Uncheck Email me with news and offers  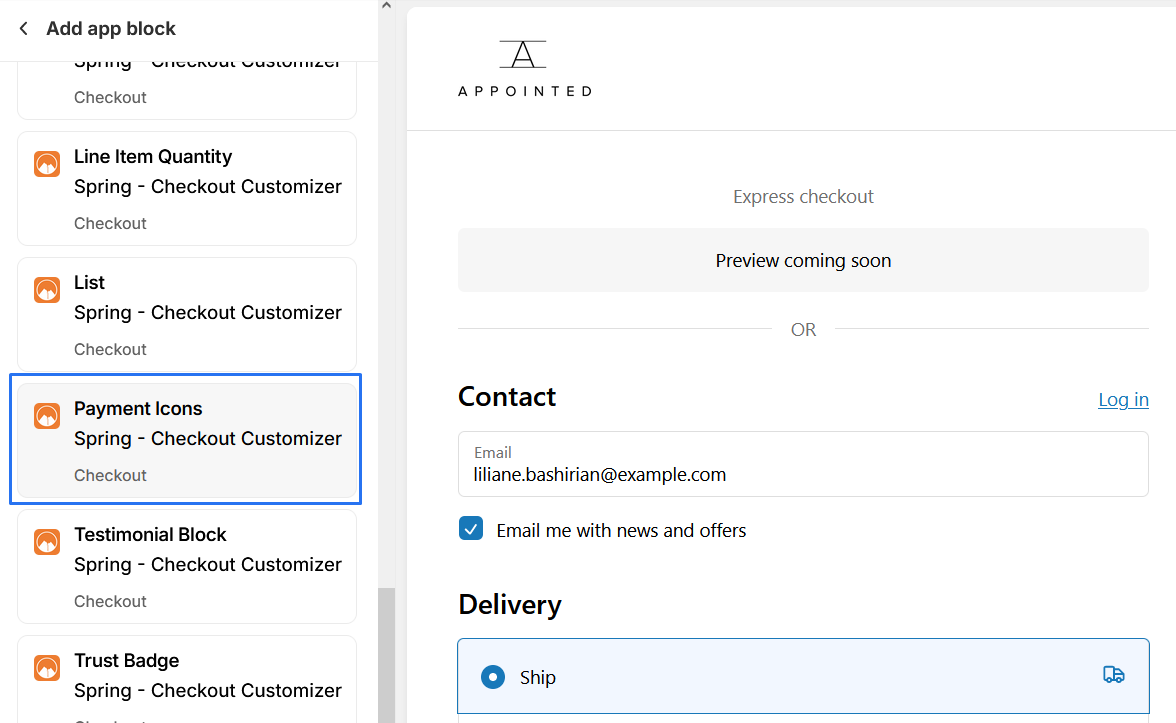(471, 529)
